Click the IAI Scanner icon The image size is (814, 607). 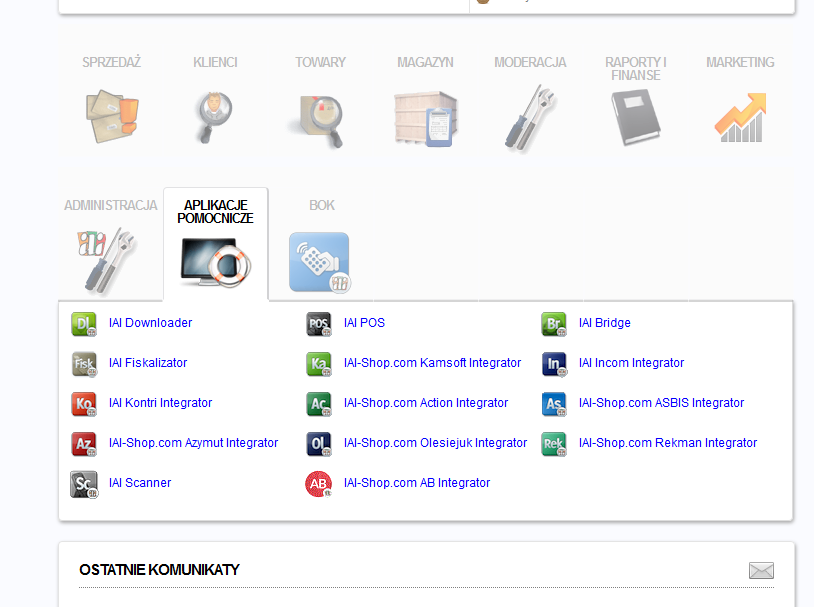84,484
